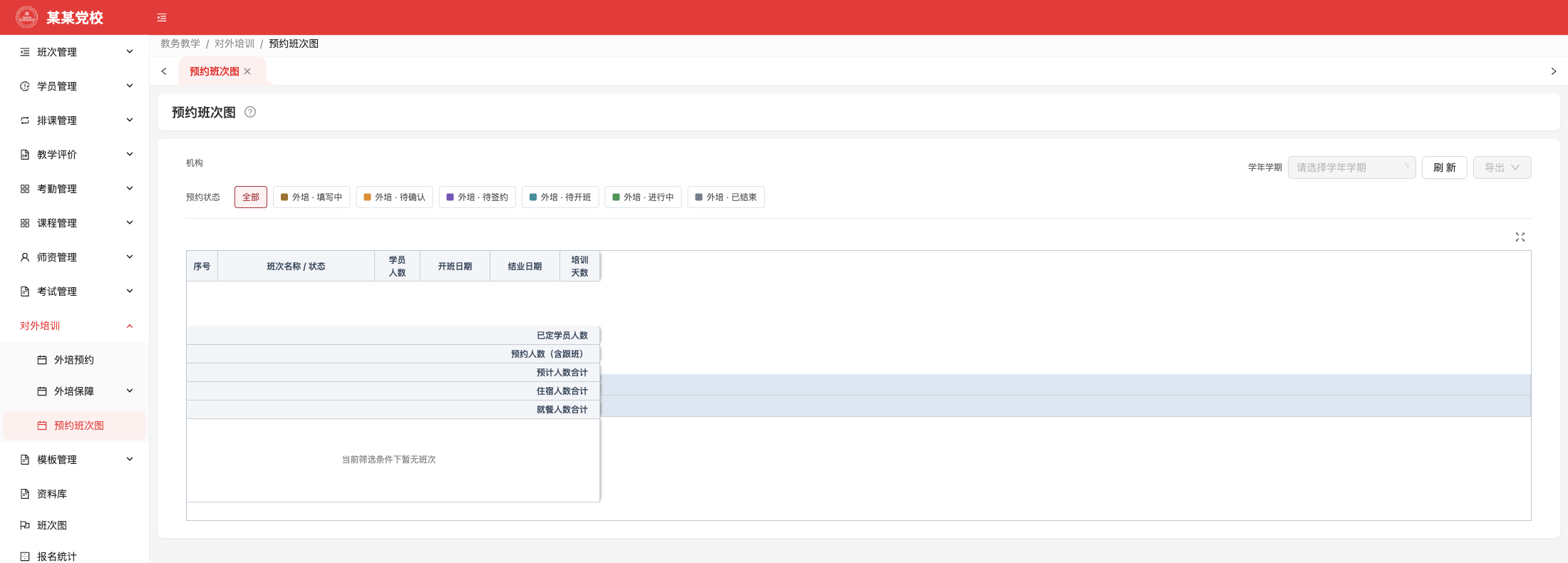Screen dimensions: 1568x563
Task: Filter by 外培·进行中 status
Action: click(x=643, y=197)
